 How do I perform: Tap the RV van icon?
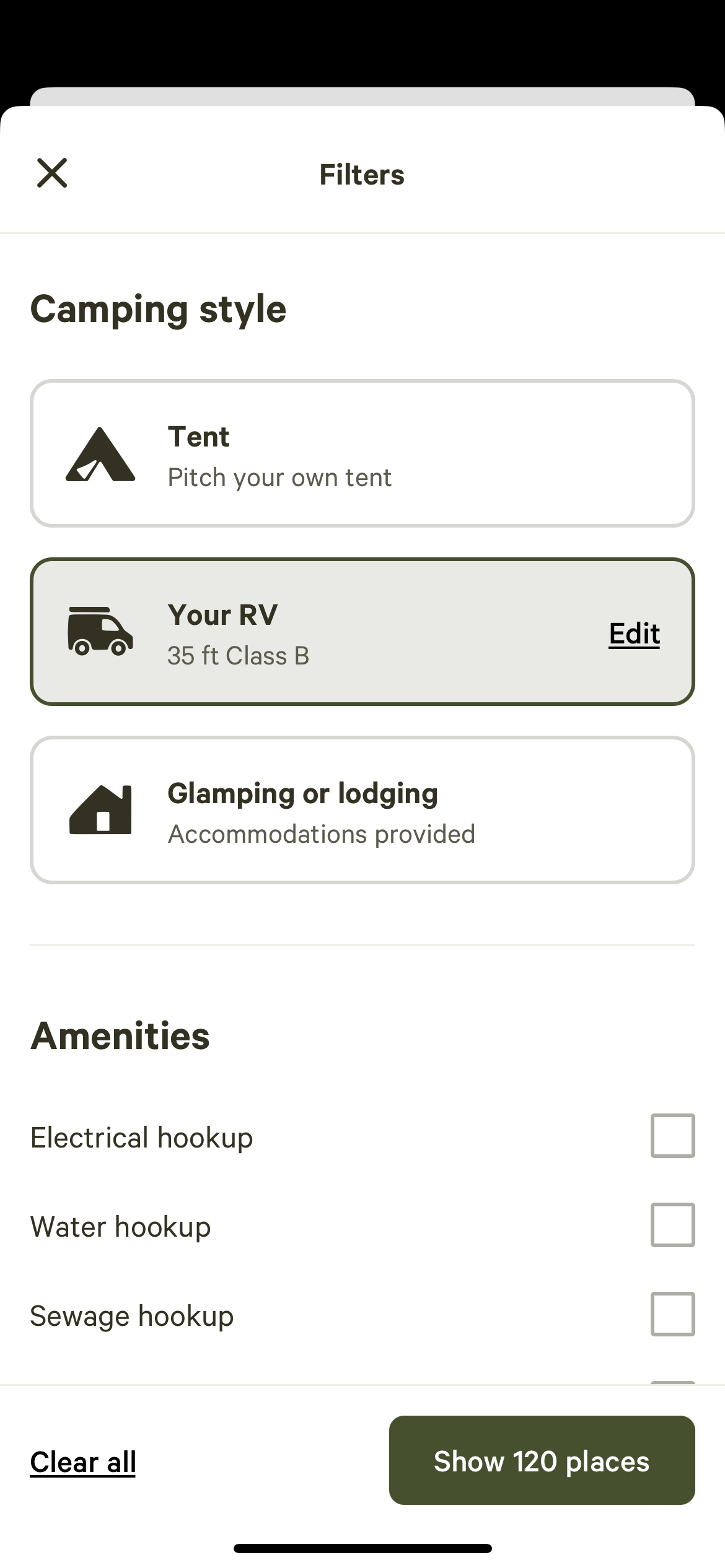100,632
